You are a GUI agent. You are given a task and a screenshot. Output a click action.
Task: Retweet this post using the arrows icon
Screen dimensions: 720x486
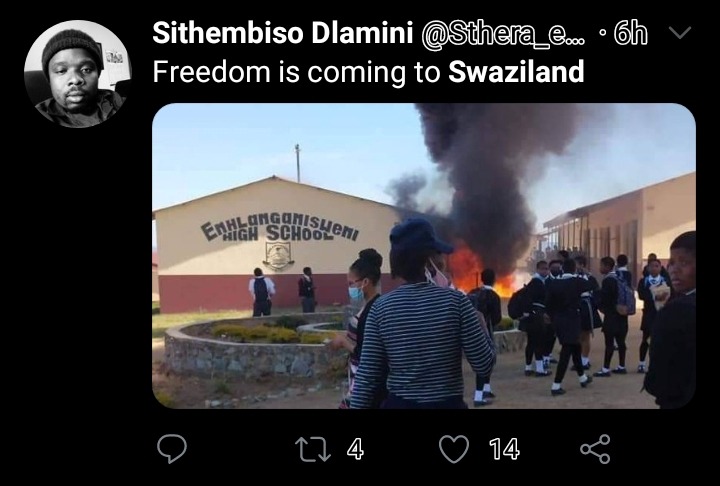point(313,449)
